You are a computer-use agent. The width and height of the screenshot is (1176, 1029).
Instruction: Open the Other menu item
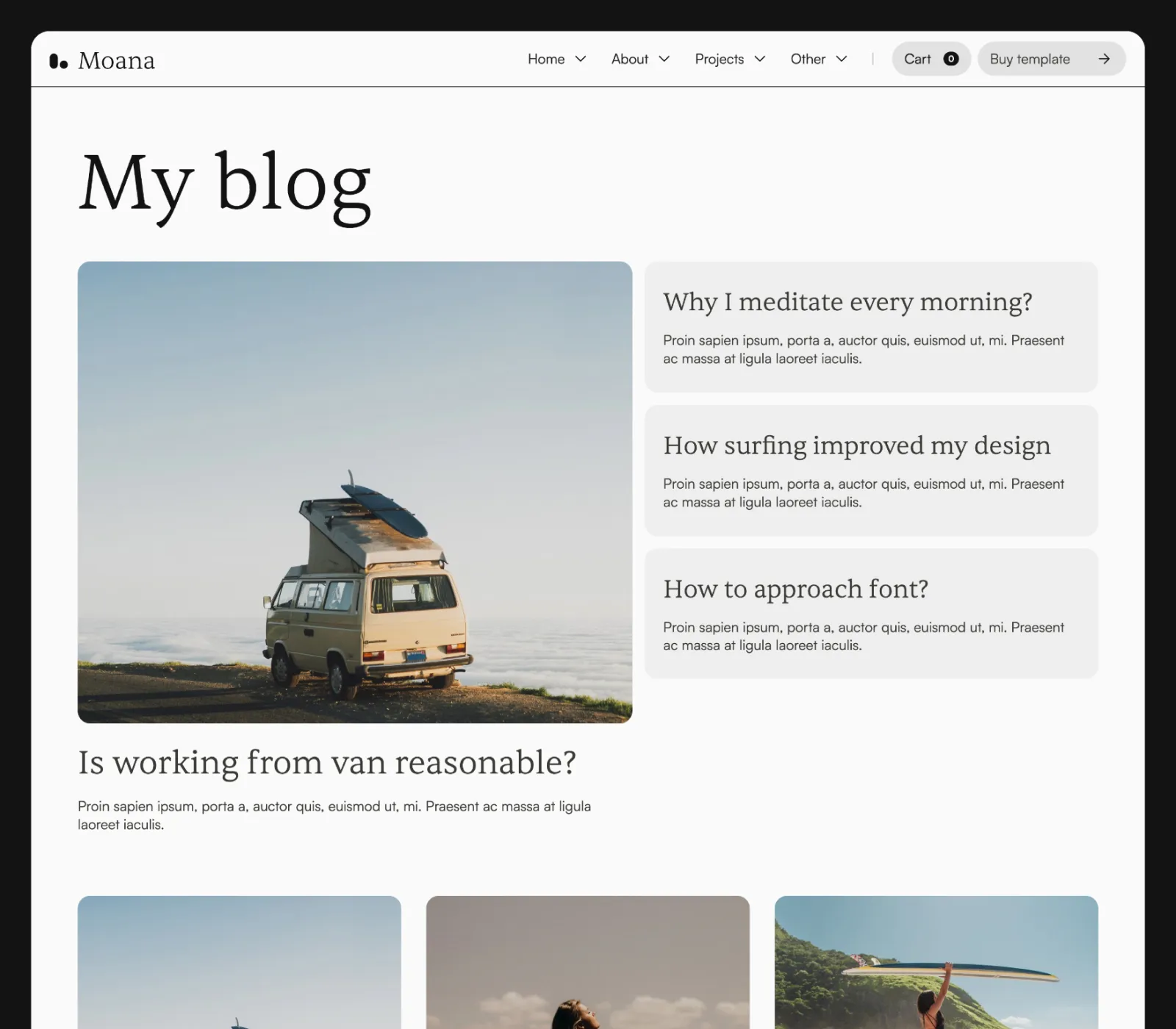tap(808, 59)
